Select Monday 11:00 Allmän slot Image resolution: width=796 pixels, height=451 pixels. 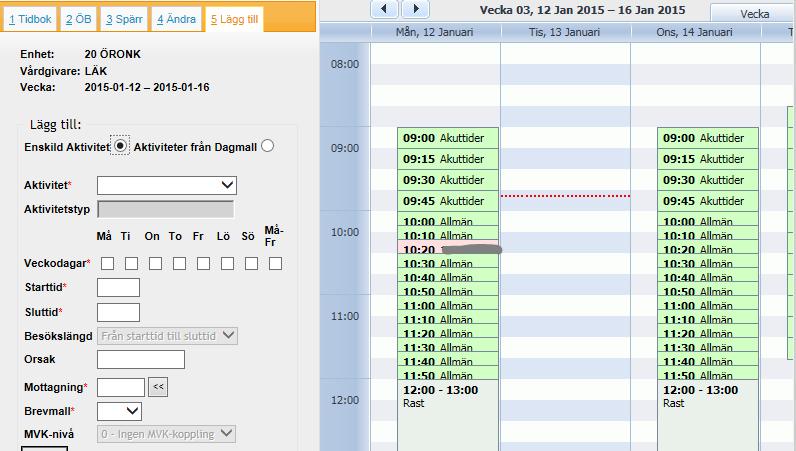(448, 303)
